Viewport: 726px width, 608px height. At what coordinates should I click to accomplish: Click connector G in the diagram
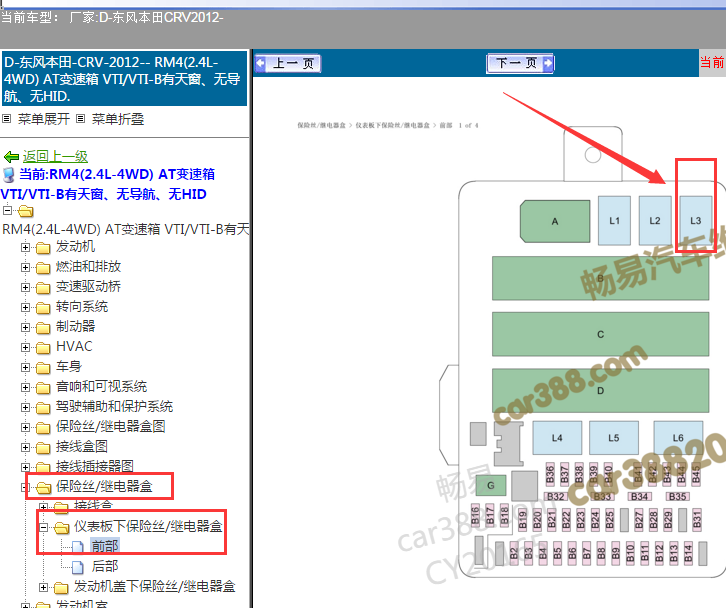(x=491, y=485)
